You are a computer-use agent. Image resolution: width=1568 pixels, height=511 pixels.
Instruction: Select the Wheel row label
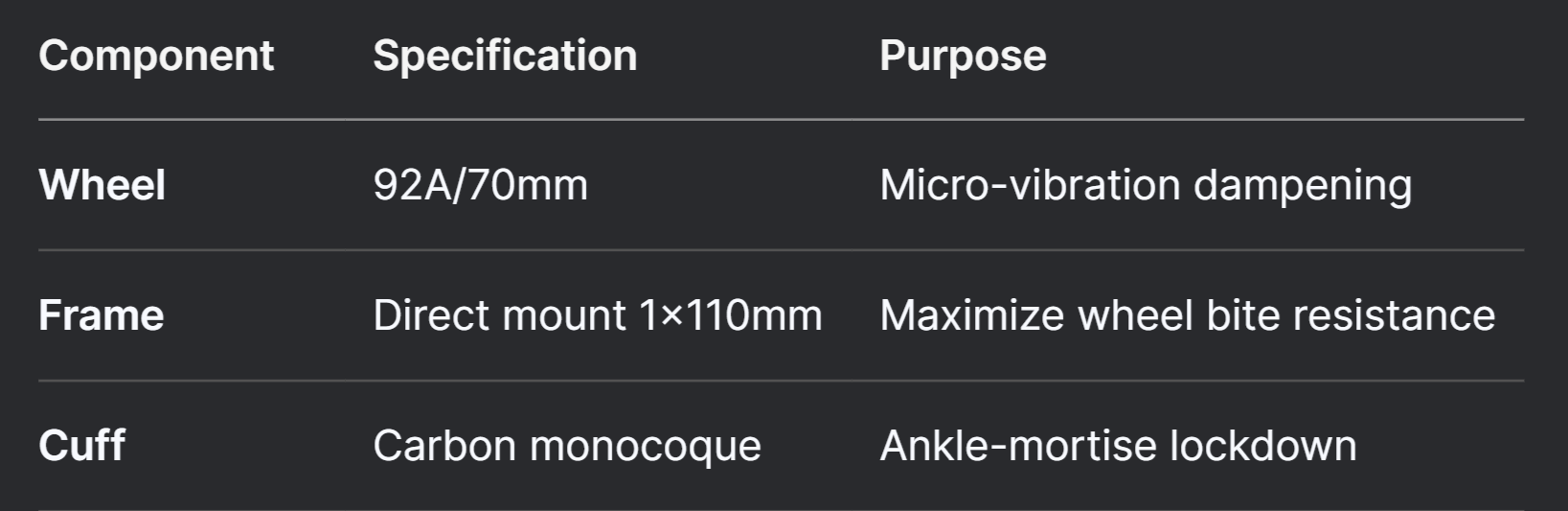(x=102, y=185)
